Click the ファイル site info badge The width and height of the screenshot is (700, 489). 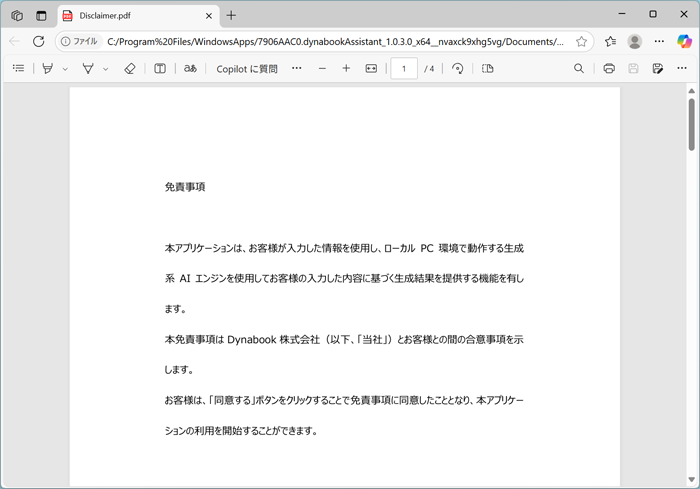coord(79,42)
